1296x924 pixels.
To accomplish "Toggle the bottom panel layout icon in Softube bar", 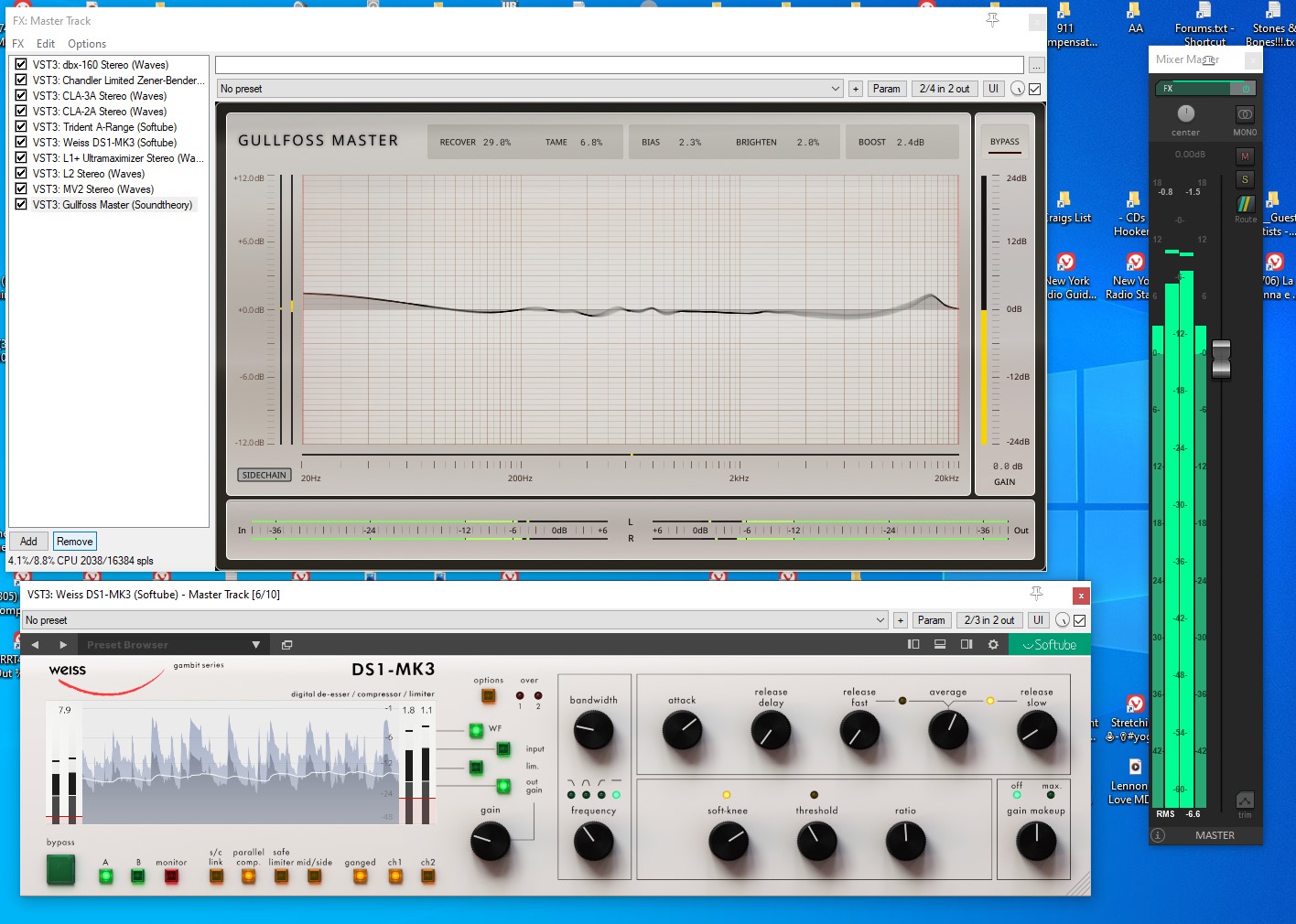I will [x=940, y=645].
